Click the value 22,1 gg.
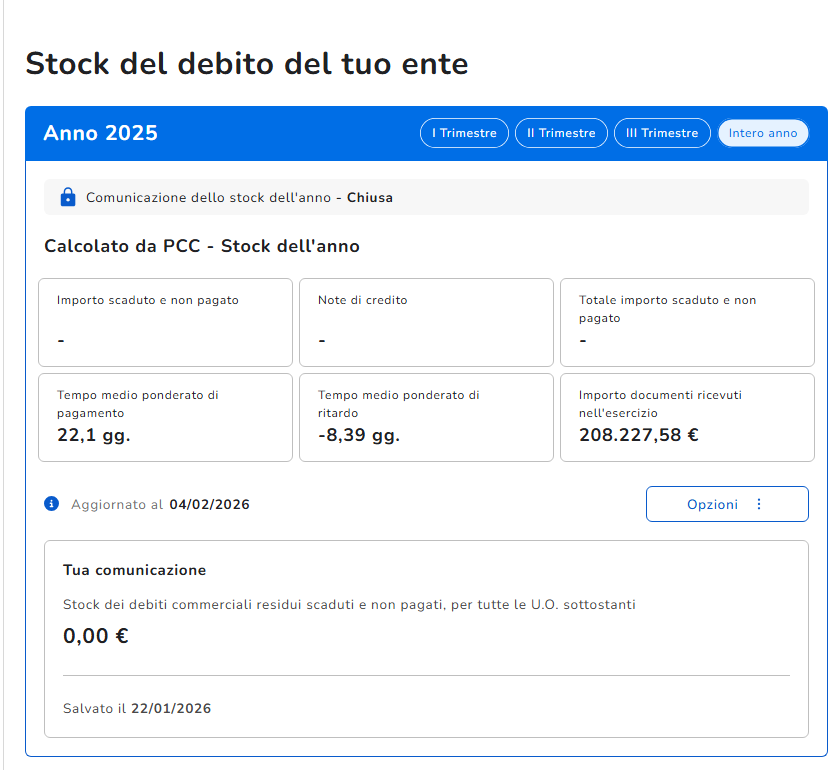Screen dimensions: 839x770 click(x=94, y=435)
